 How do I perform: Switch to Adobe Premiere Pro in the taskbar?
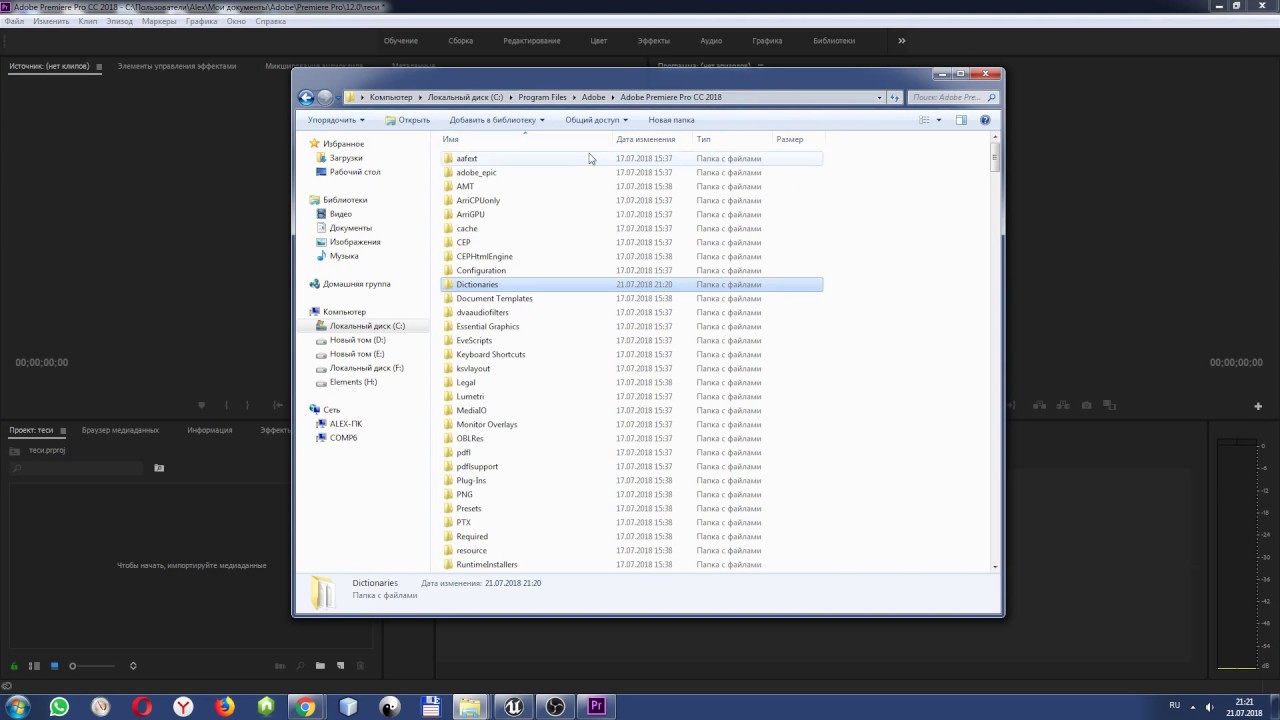point(596,707)
